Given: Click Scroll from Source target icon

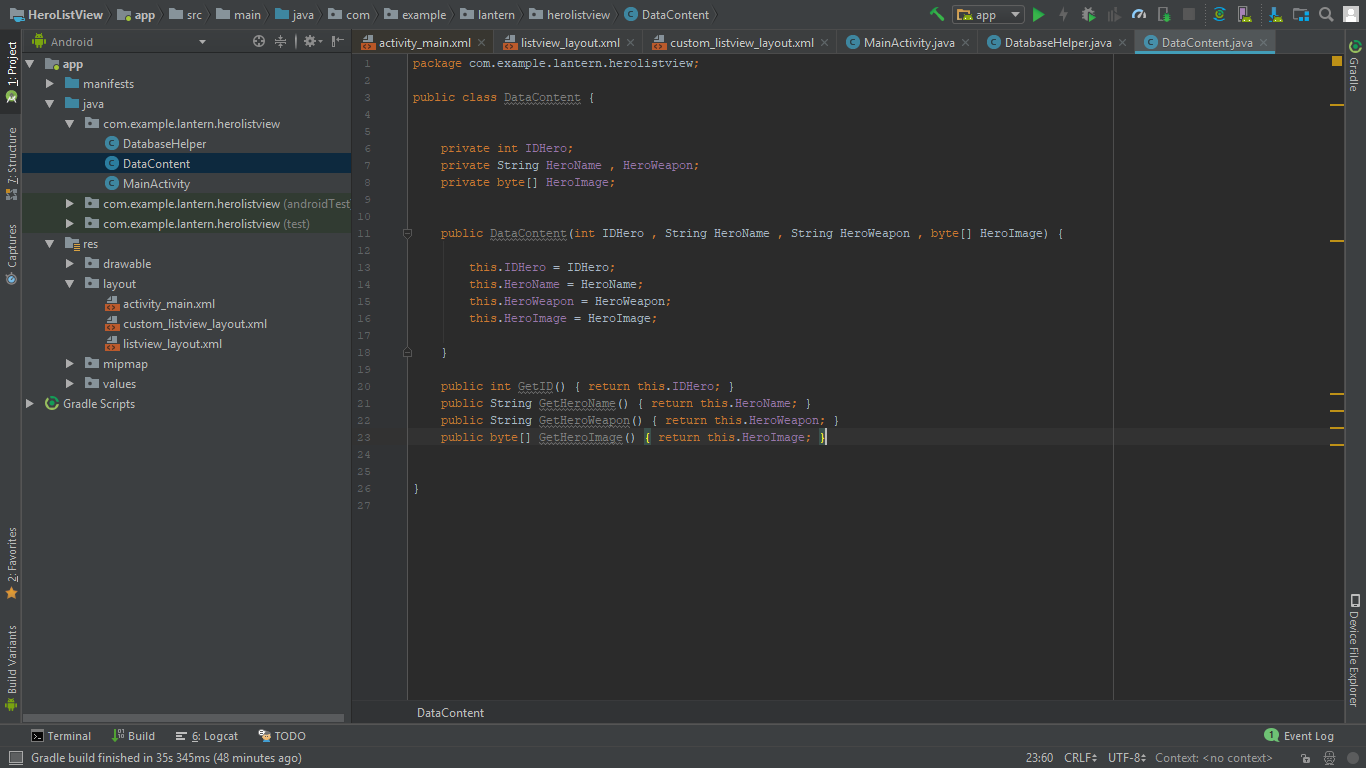Looking at the screenshot, I should coord(259,41).
